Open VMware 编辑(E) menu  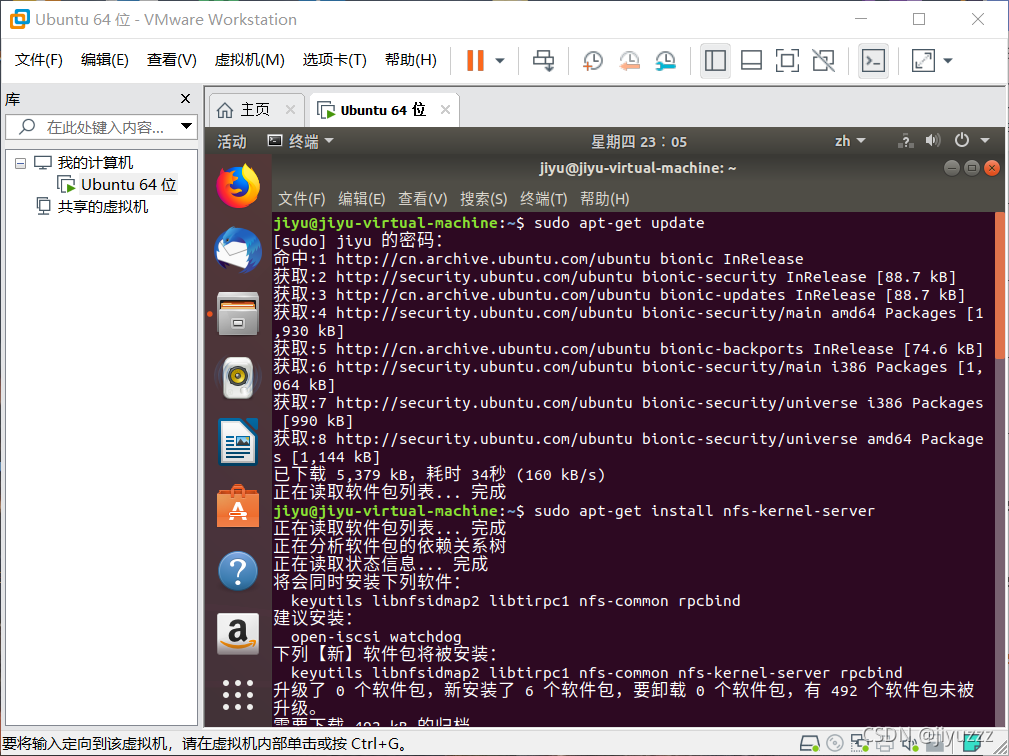(x=104, y=60)
